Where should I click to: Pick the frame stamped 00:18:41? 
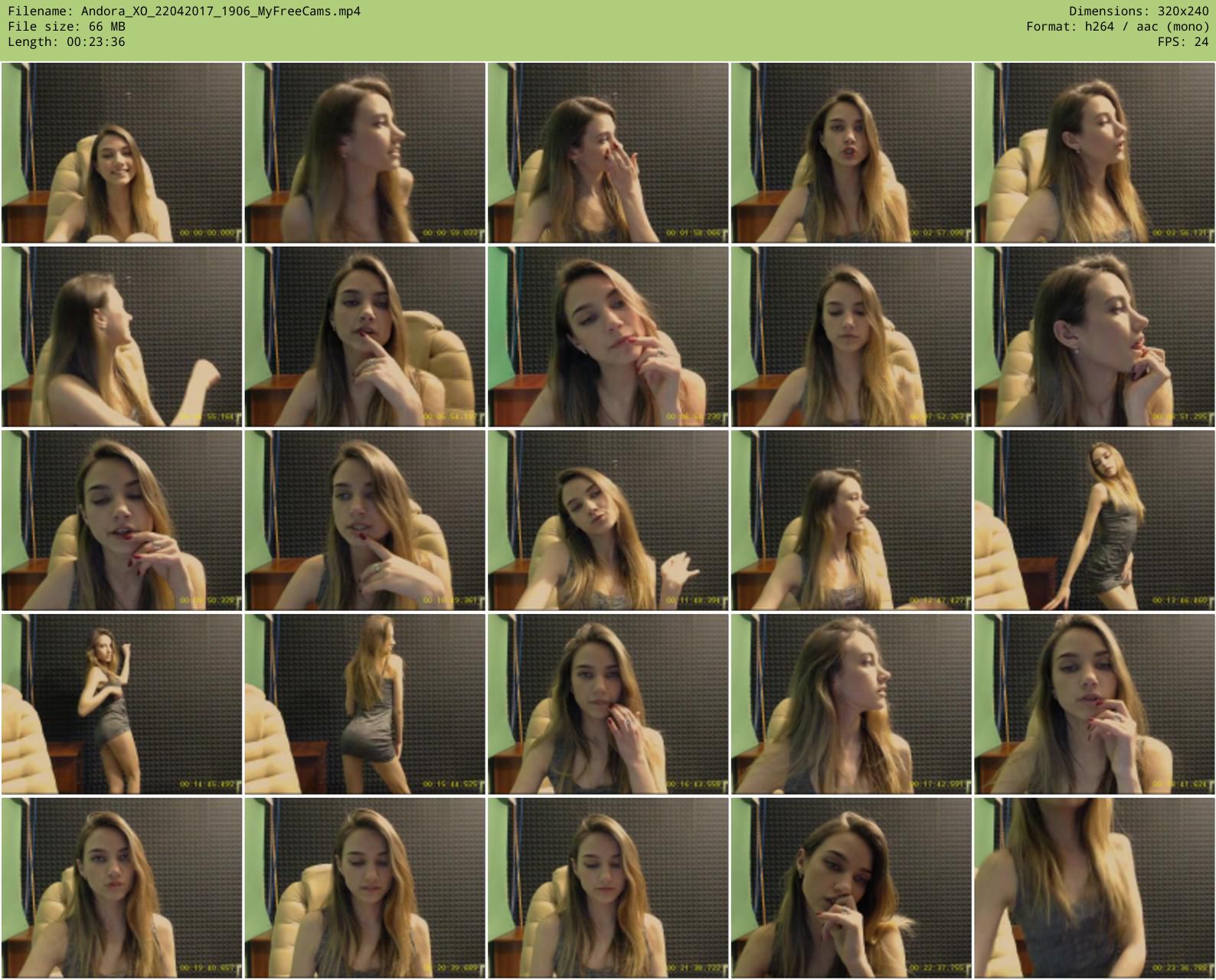click(1094, 704)
